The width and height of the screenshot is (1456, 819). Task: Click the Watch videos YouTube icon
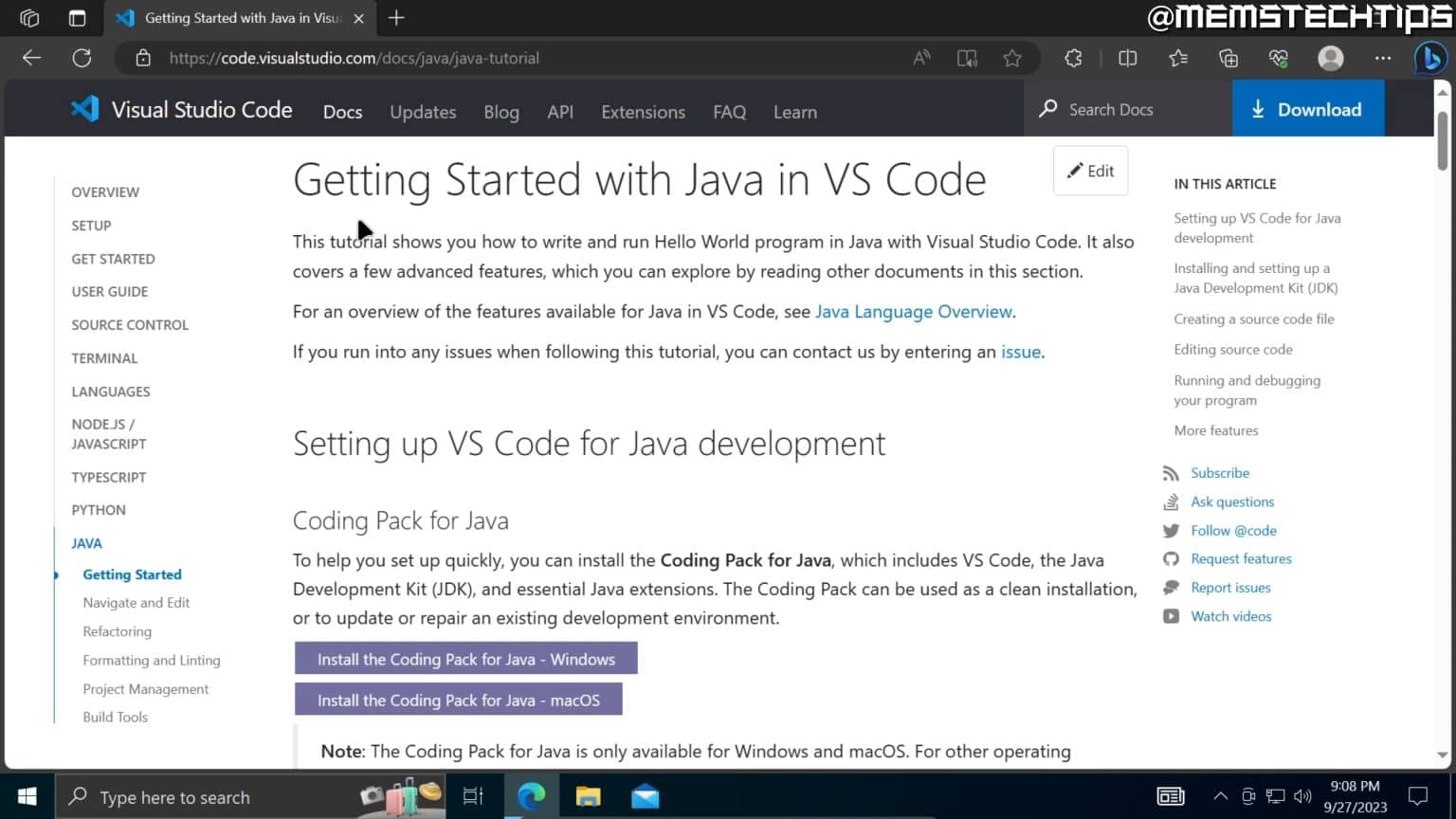coord(1172,616)
